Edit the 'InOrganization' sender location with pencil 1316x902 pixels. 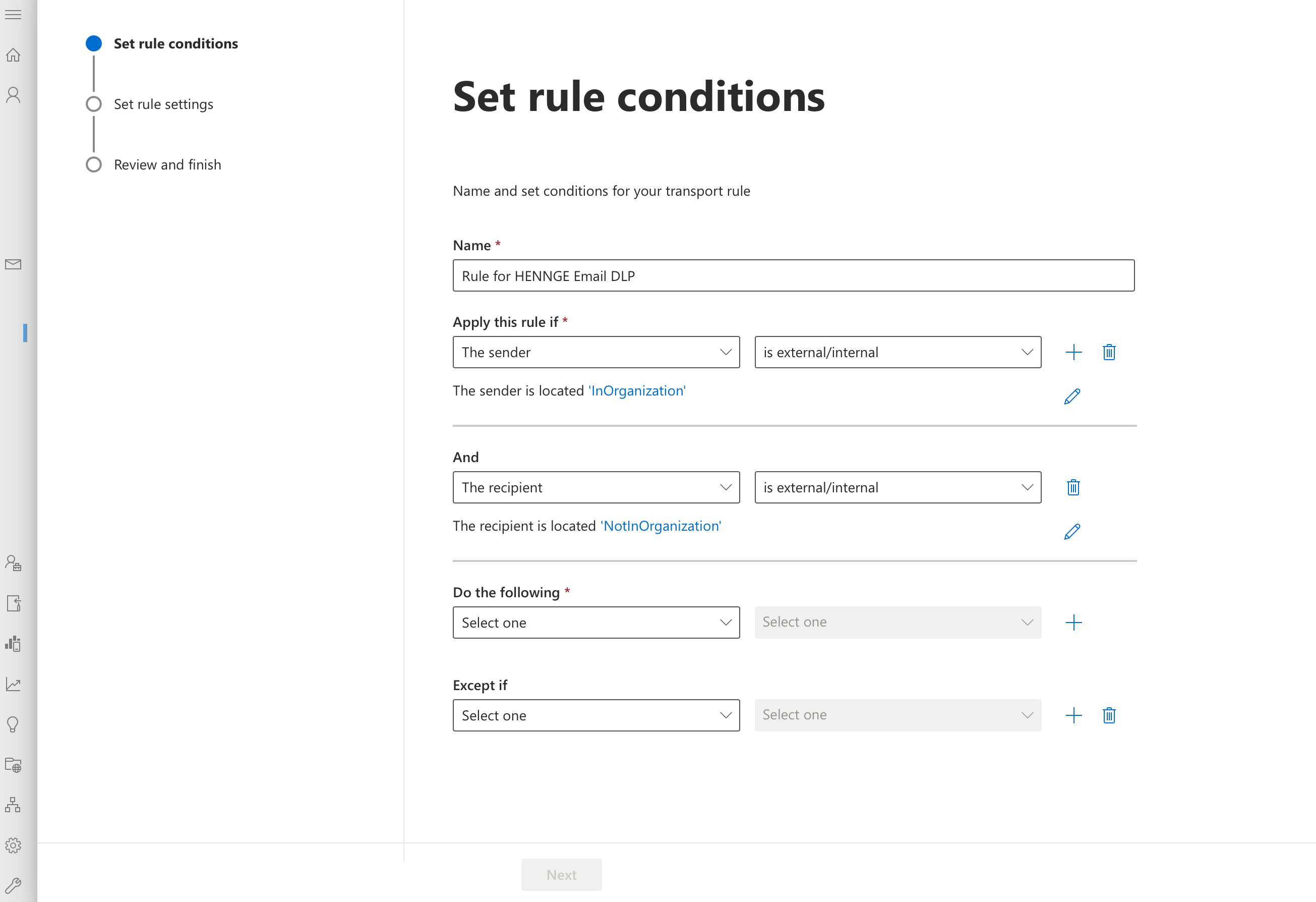(x=1072, y=396)
